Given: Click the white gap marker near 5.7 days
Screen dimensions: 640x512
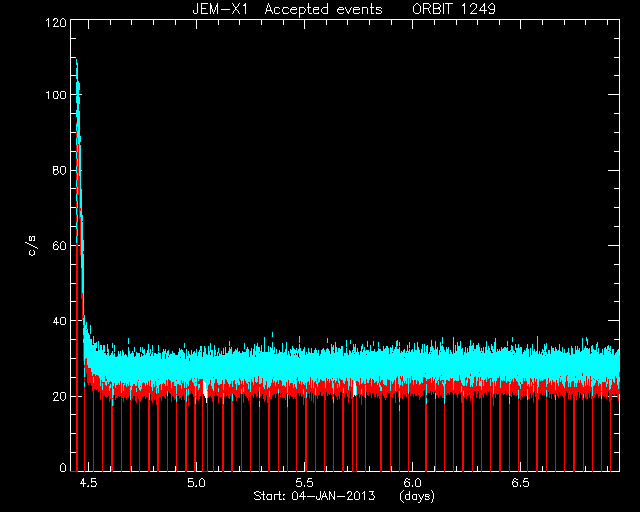Looking at the screenshot, I should tap(355, 389).
